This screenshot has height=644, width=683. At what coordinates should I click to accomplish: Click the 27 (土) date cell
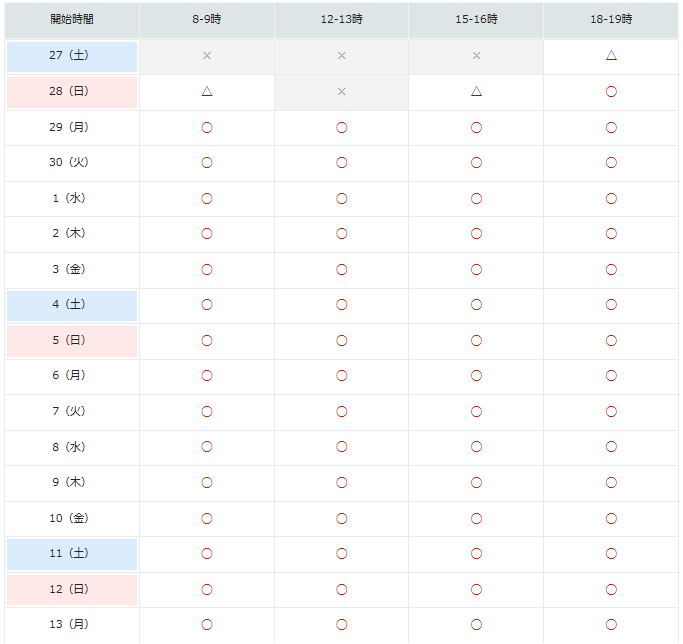(x=72, y=57)
